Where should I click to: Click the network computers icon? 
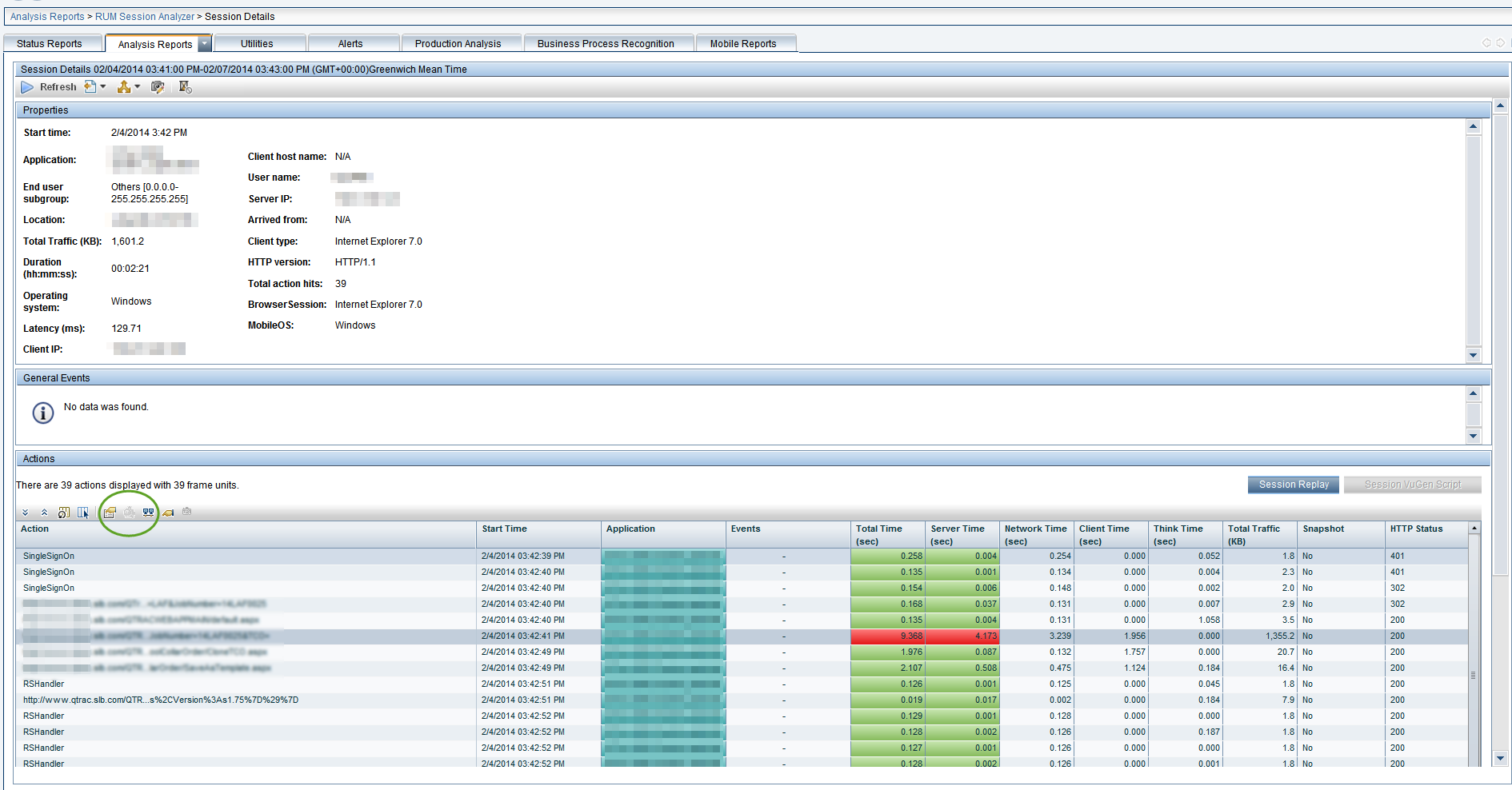pos(149,513)
